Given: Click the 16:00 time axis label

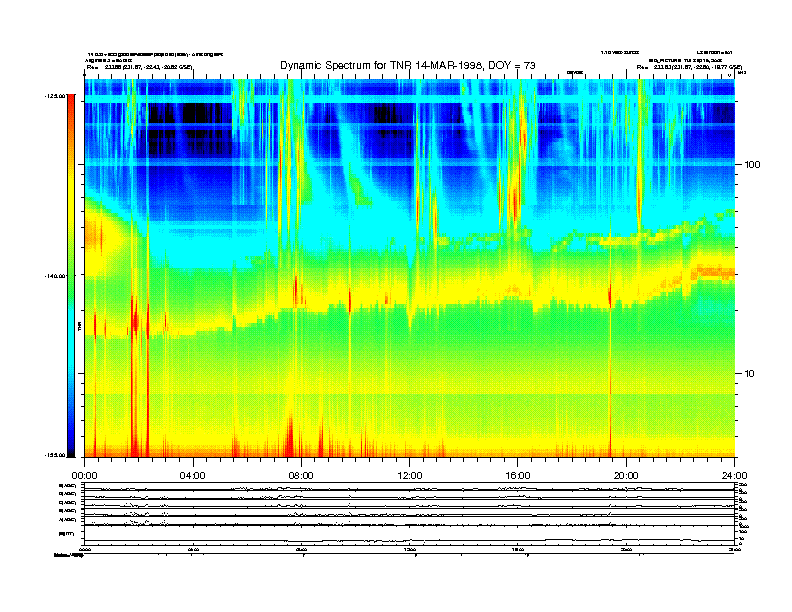Looking at the screenshot, I should pos(518,476).
